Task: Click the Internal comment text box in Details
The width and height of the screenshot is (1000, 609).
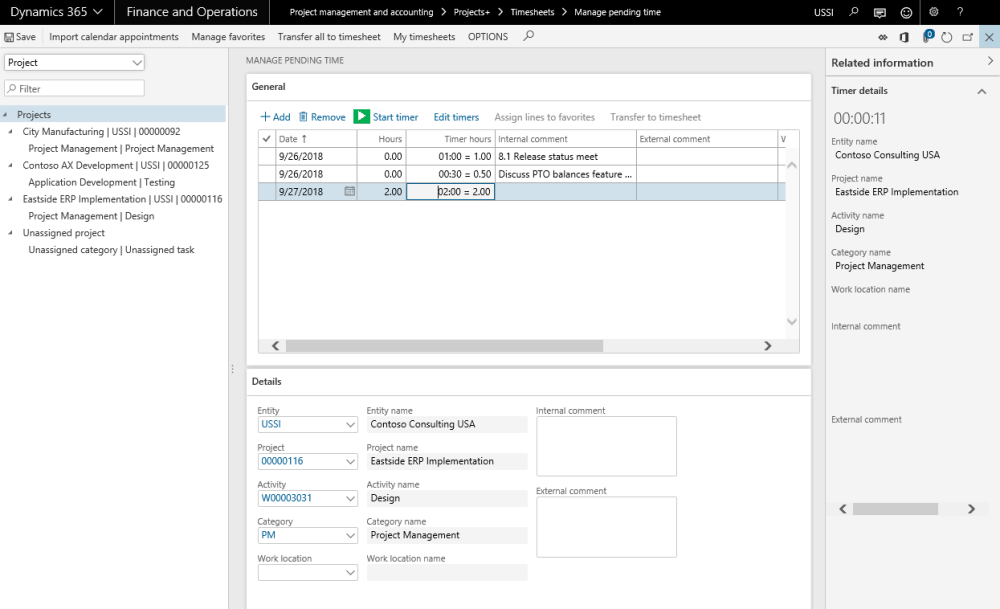Action: [607, 446]
